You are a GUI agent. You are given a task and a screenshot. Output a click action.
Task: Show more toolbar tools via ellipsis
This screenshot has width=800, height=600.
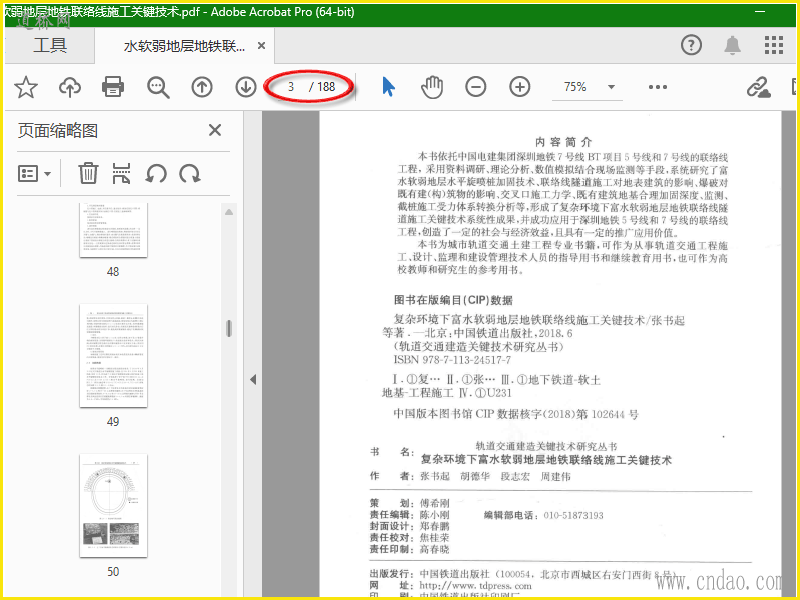[658, 87]
